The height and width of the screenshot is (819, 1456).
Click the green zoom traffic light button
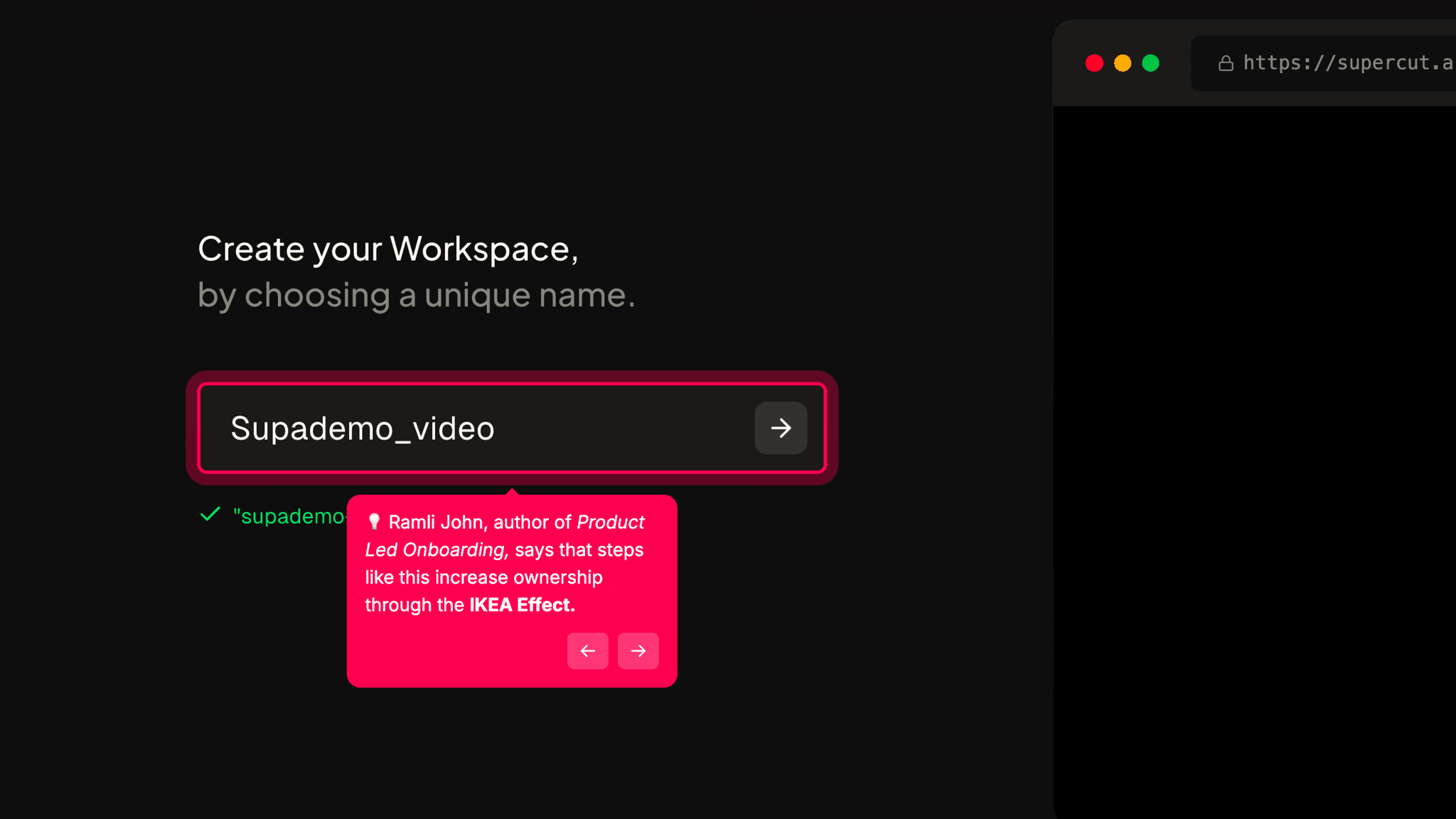click(1150, 63)
